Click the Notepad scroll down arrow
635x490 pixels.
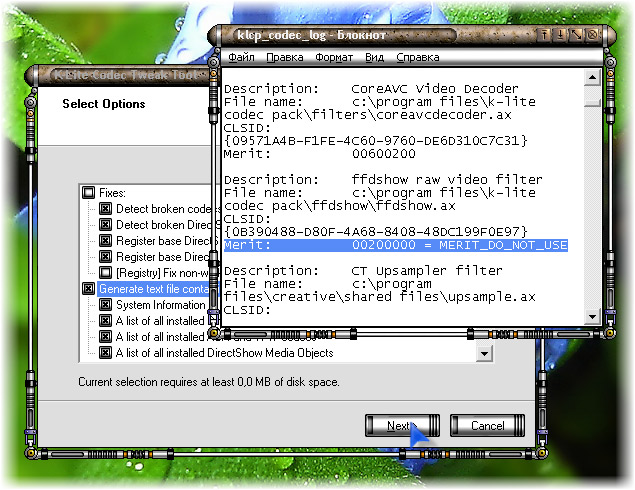pyautogui.click(x=592, y=316)
